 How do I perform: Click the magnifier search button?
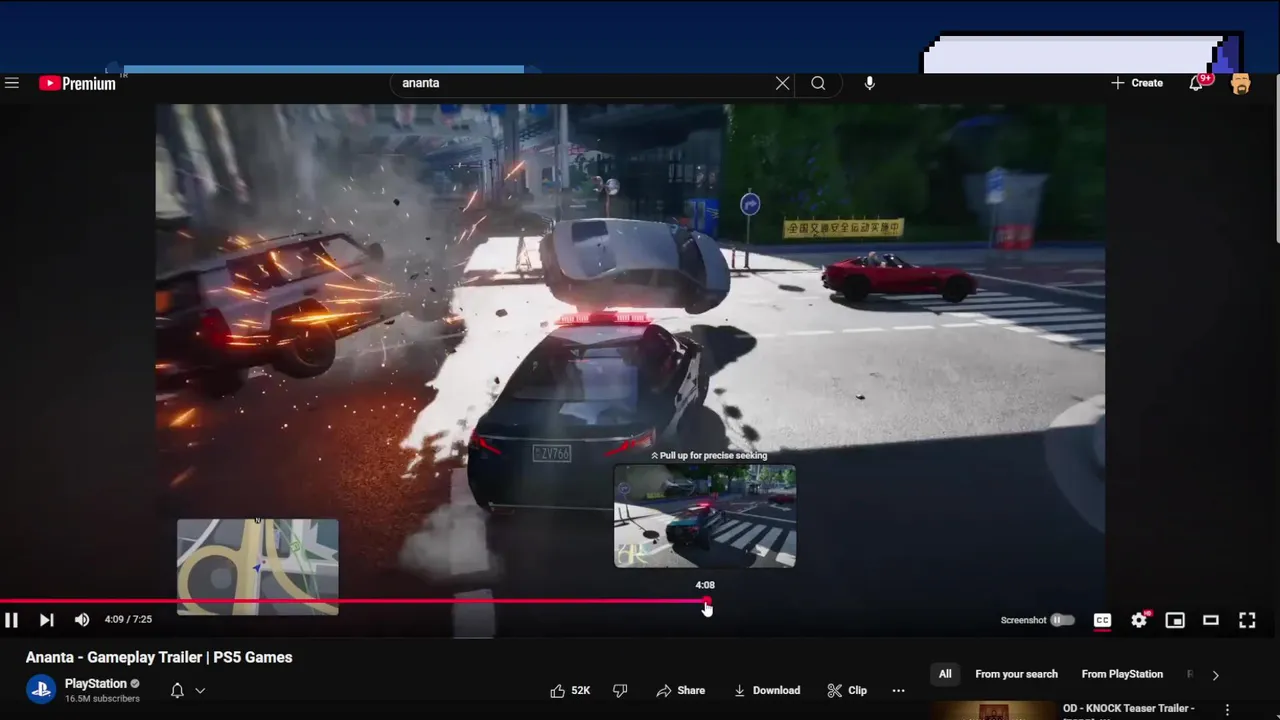coord(818,83)
